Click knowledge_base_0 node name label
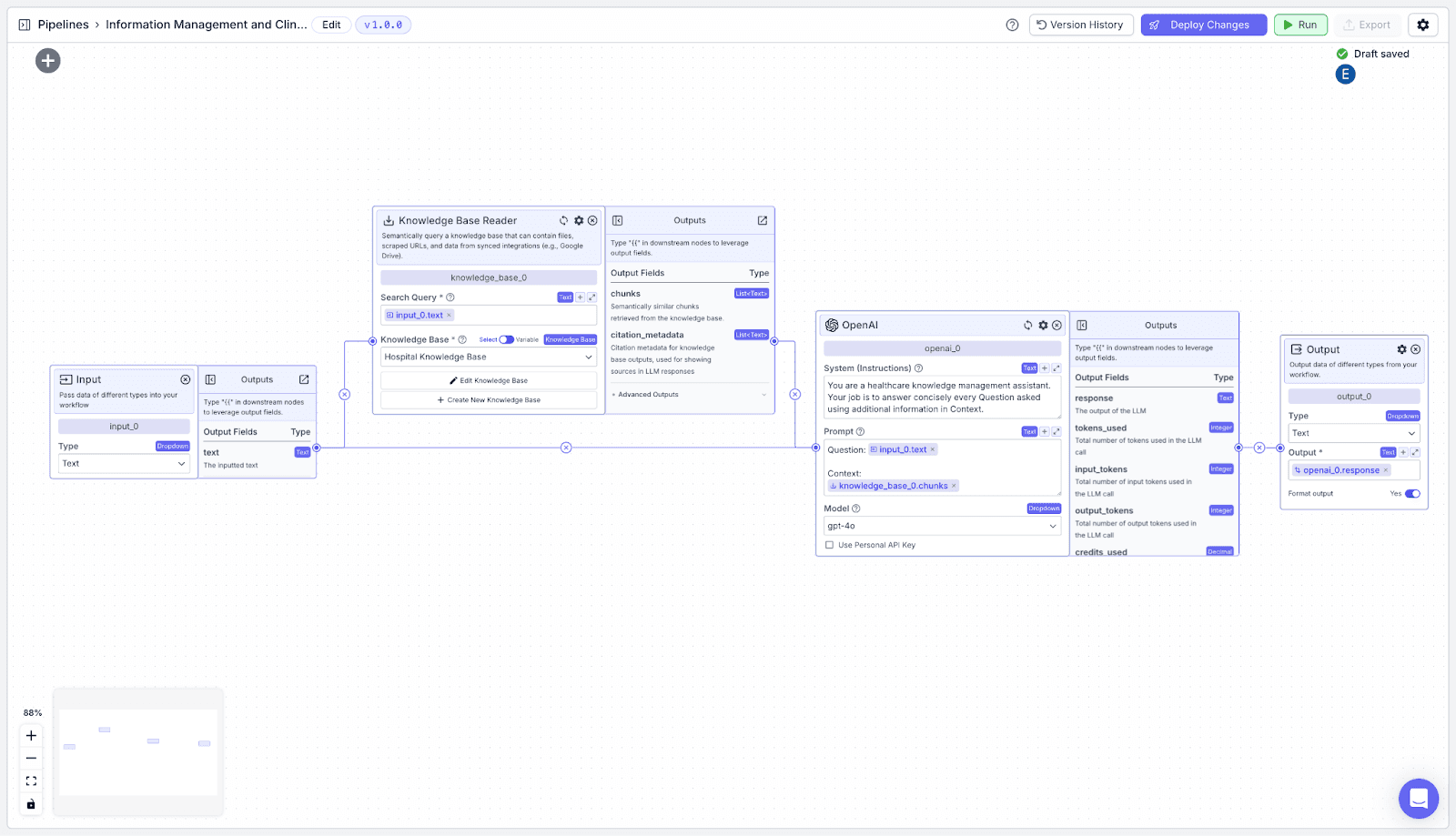The image size is (1456, 836). [489, 277]
